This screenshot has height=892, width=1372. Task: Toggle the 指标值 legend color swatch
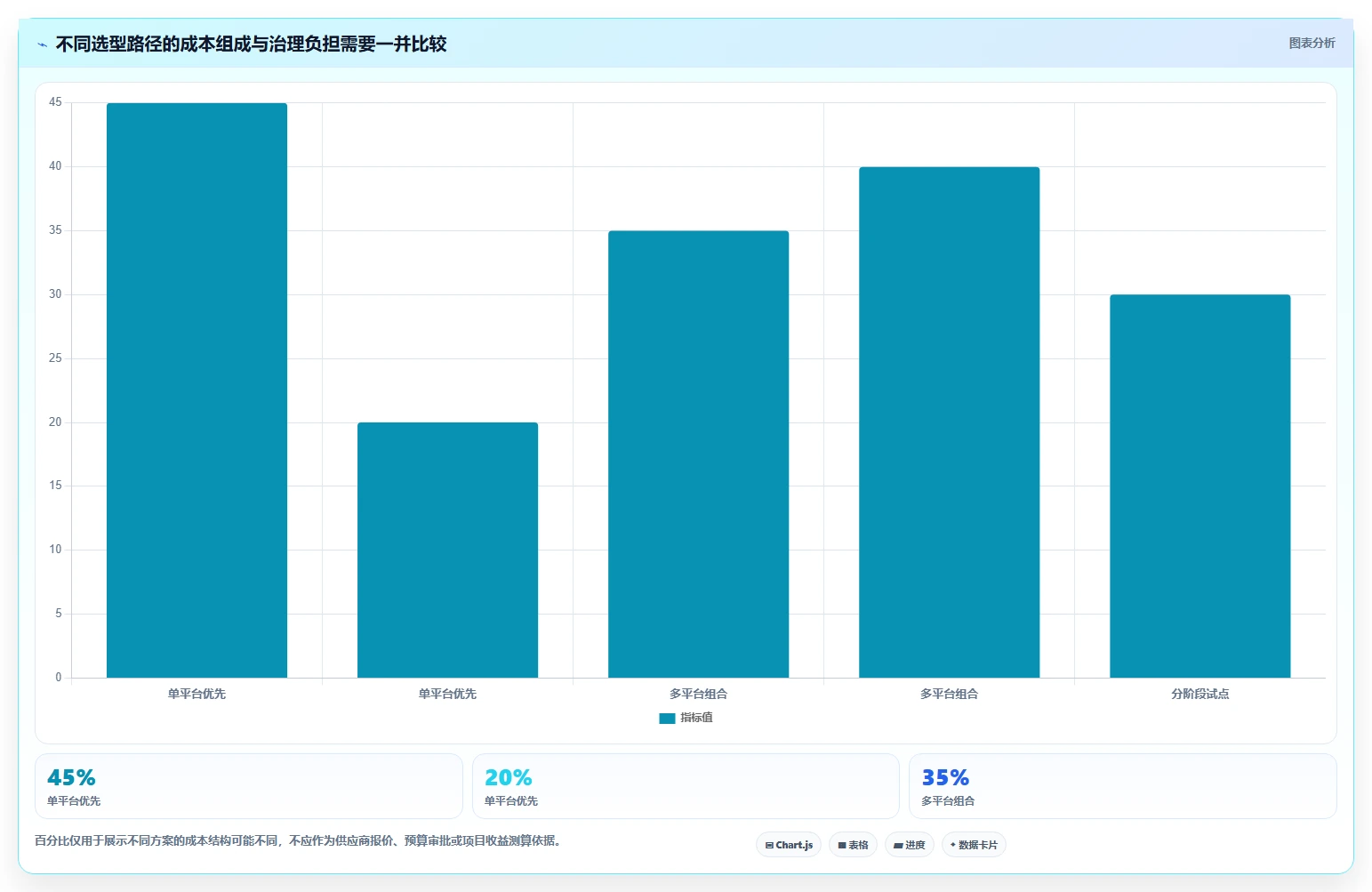click(x=667, y=719)
